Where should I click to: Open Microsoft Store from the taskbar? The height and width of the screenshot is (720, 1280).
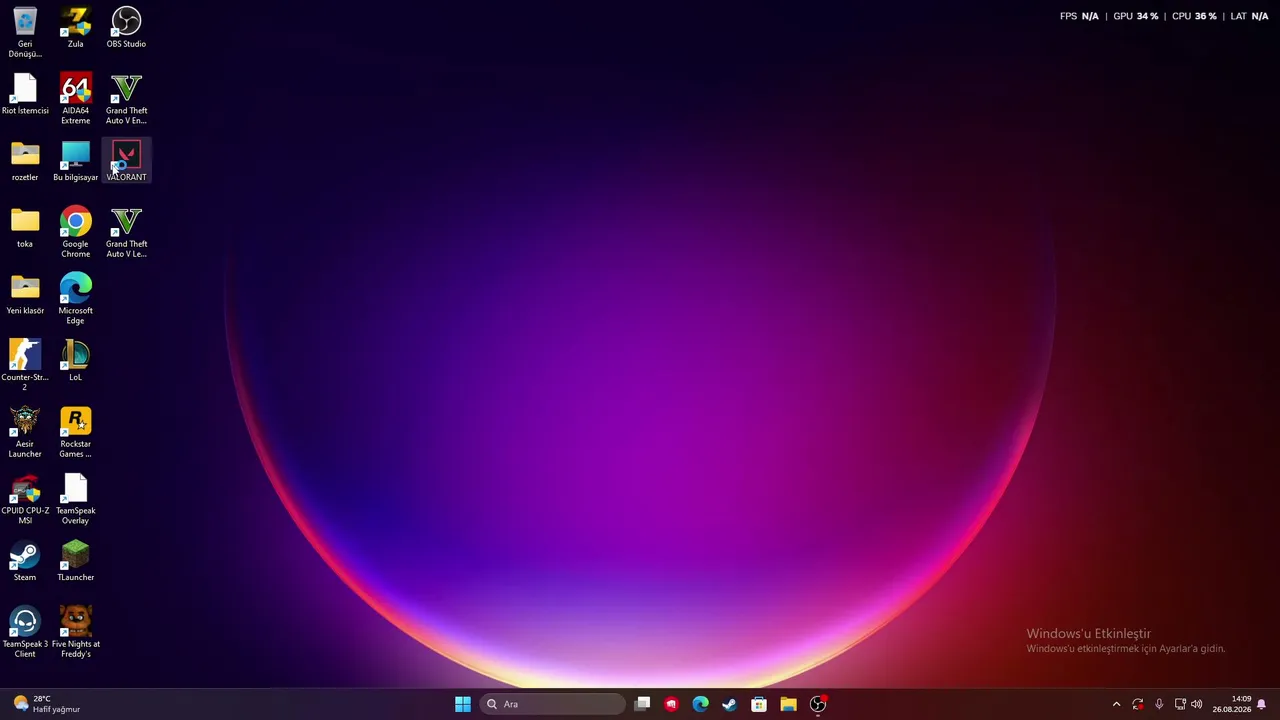click(x=759, y=704)
